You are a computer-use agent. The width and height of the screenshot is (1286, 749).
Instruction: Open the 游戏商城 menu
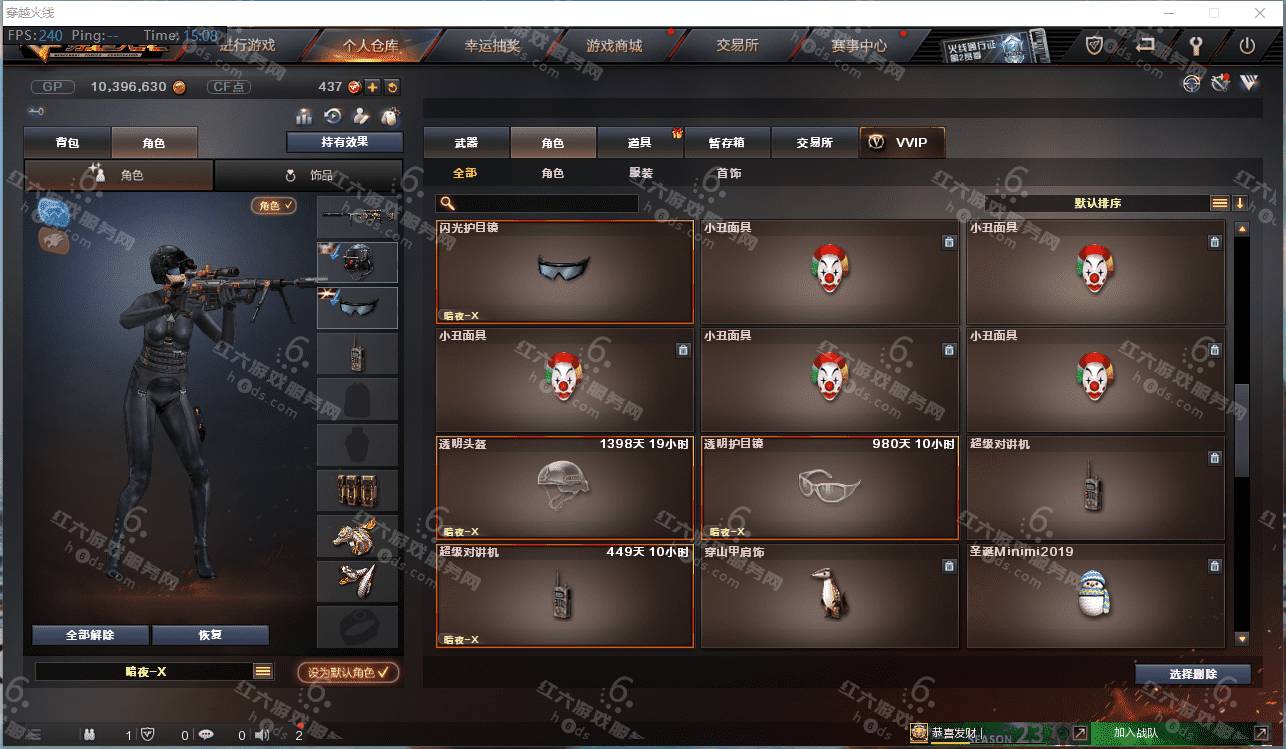(x=614, y=45)
